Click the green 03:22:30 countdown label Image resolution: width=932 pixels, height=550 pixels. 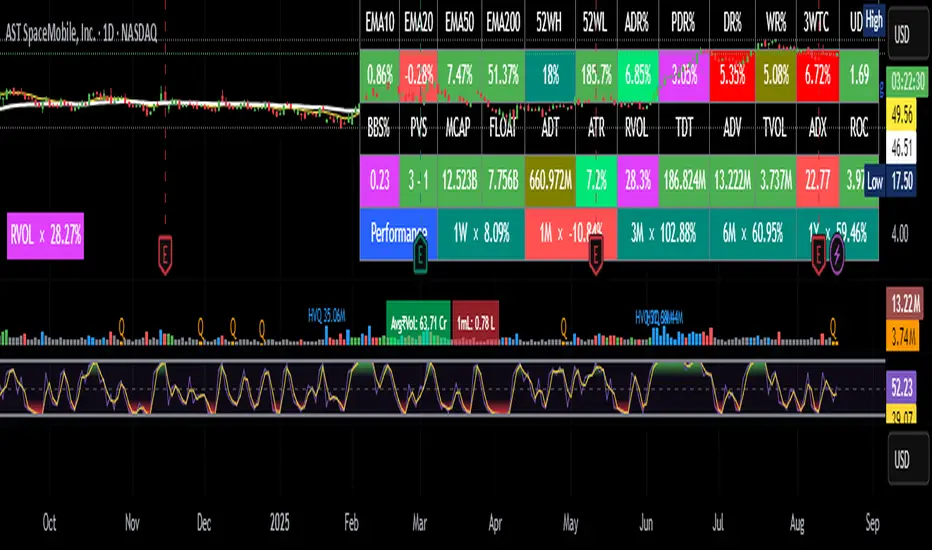pos(908,81)
